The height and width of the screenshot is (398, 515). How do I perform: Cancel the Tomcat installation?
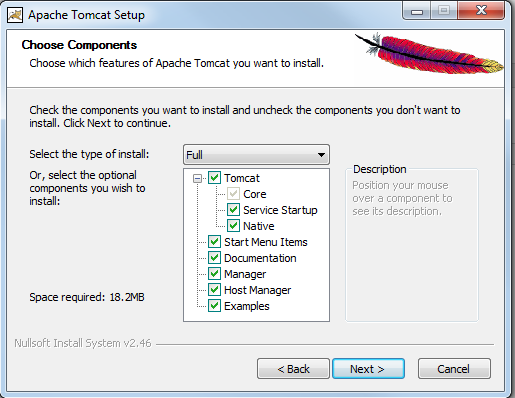454,369
